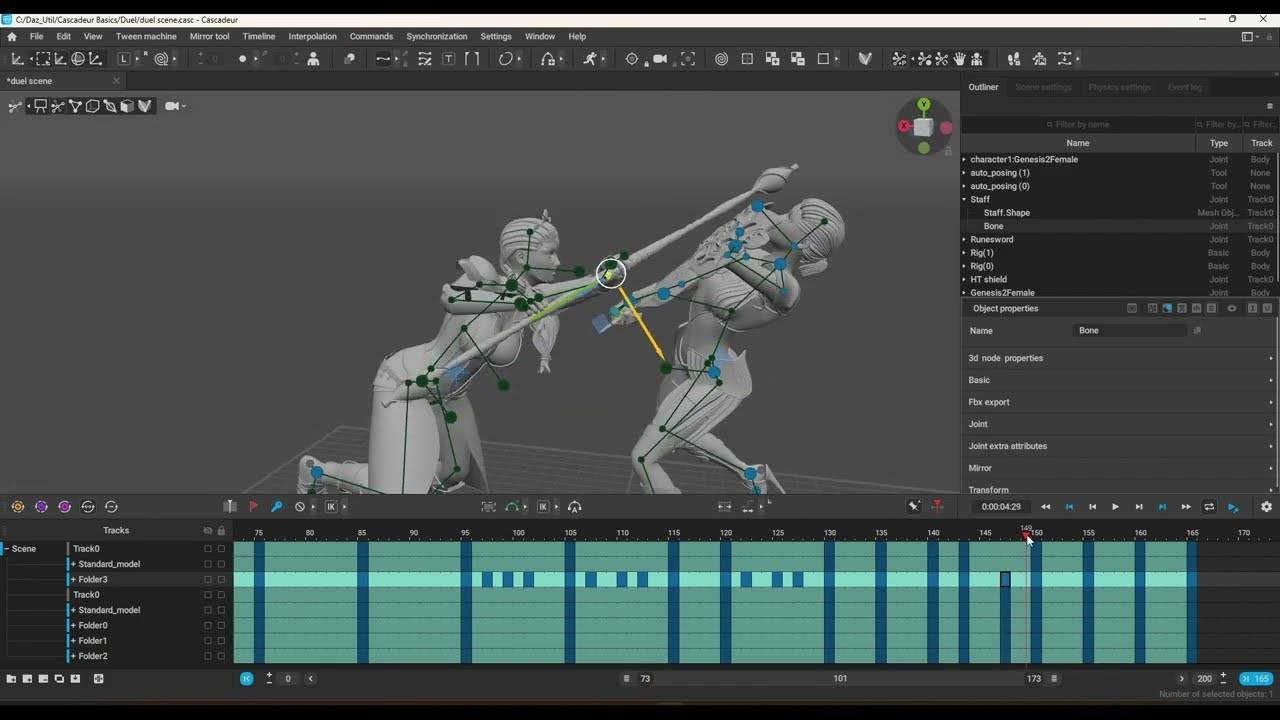Click the Name field containing Bone
This screenshot has height=720, width=1280.
click(1130, 331)
